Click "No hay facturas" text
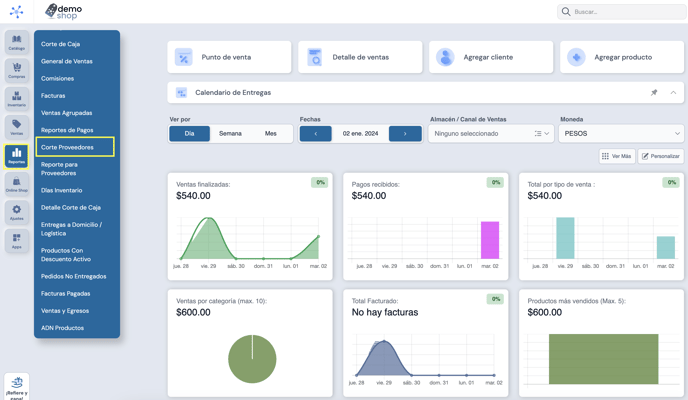 [385, 312]
